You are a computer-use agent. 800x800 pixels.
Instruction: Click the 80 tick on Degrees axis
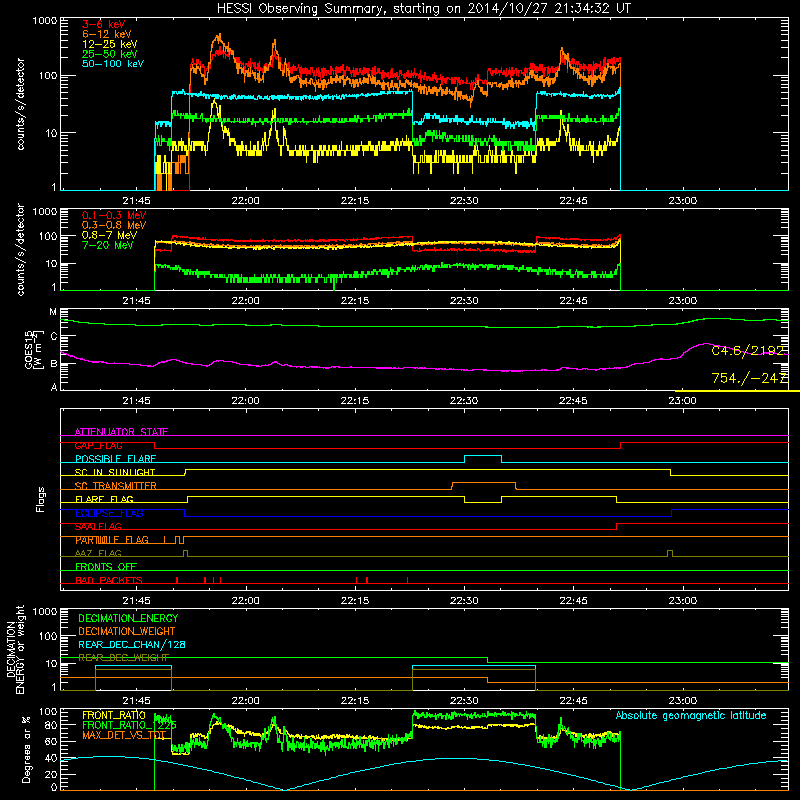51,725
